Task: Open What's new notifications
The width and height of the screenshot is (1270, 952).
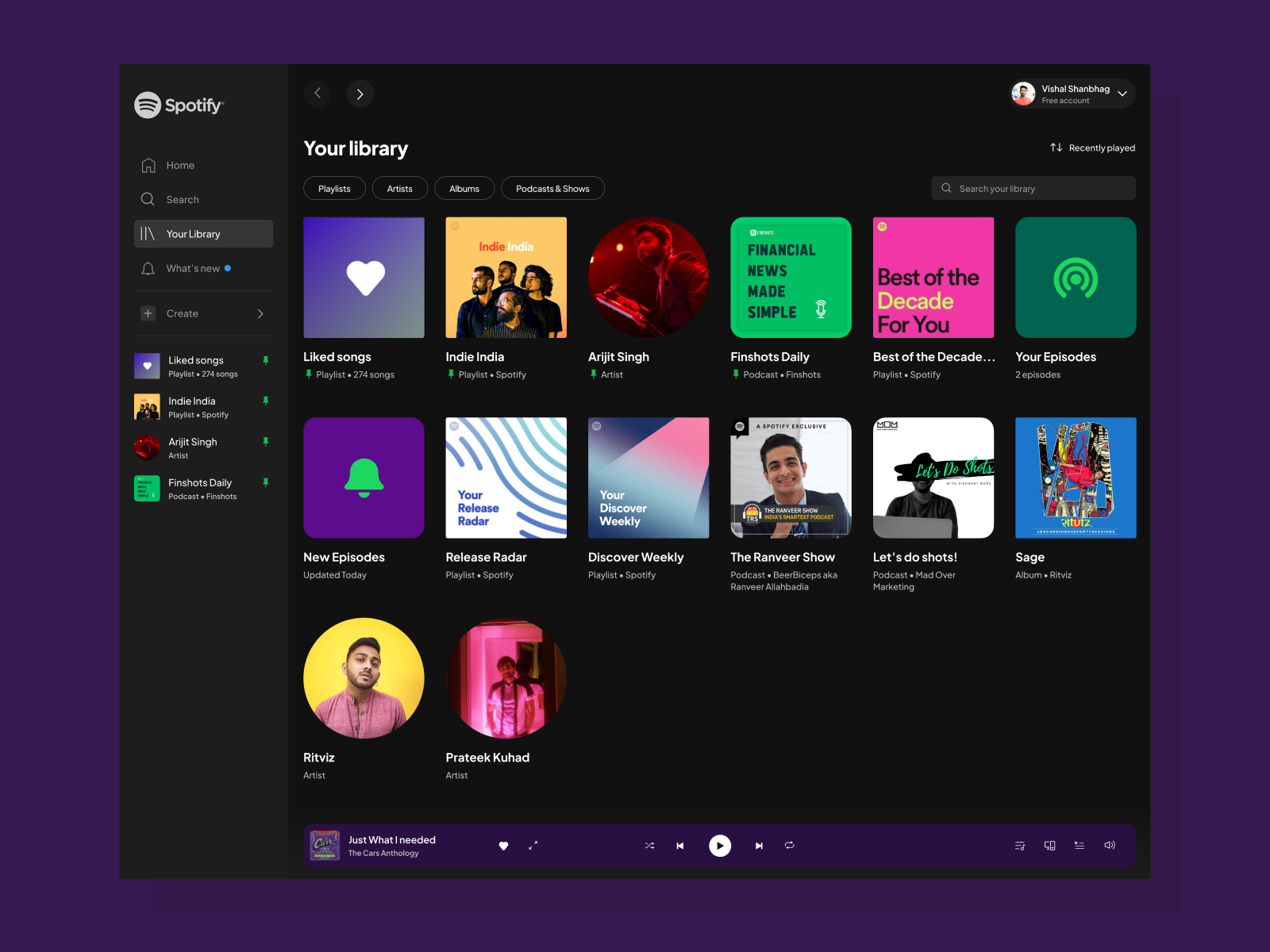Action: (x=193, y=268)
